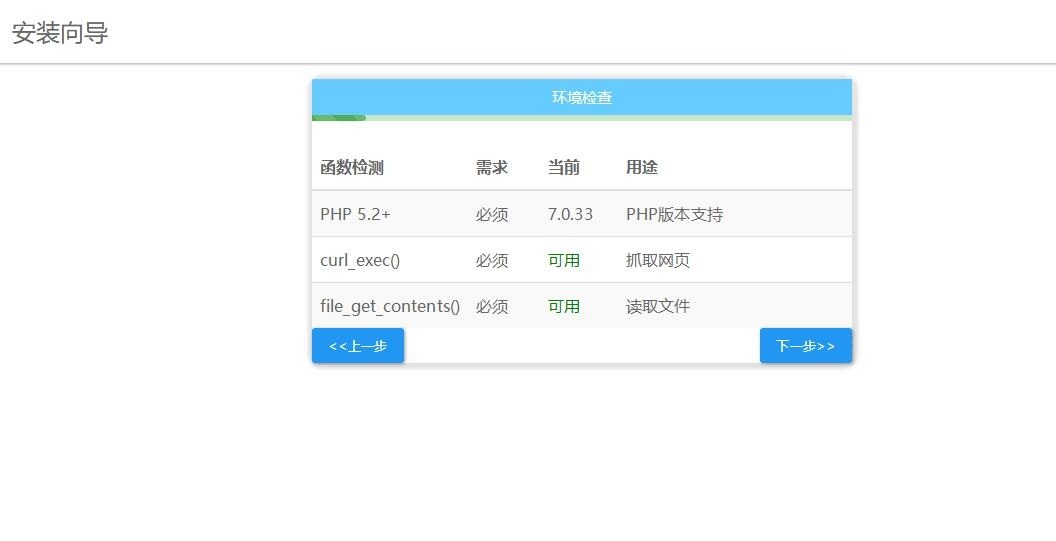This screenshot has height=541, width=1056.
Task: Select the file_get_contents() function entry
Action: pyautogui.click(x=390, y=306)
